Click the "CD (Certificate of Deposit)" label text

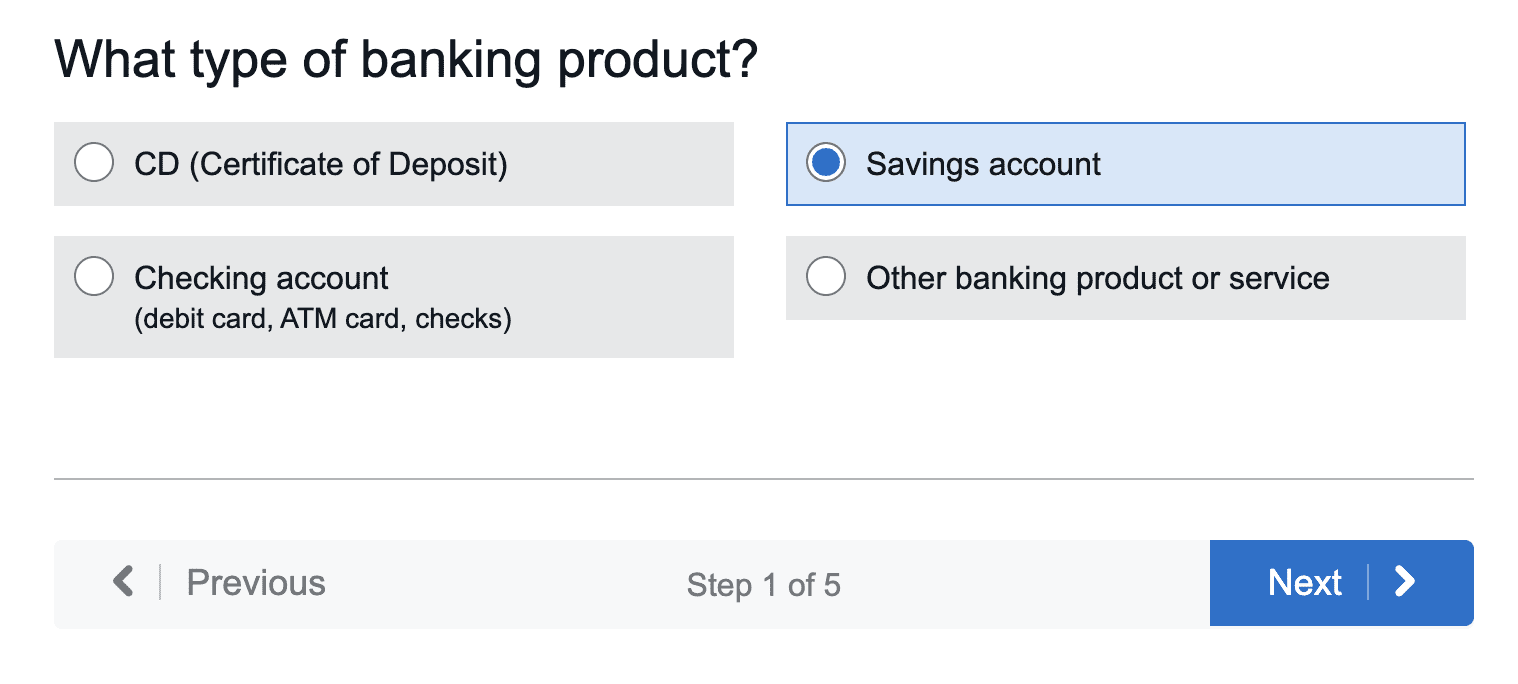(x=321, y=164)
